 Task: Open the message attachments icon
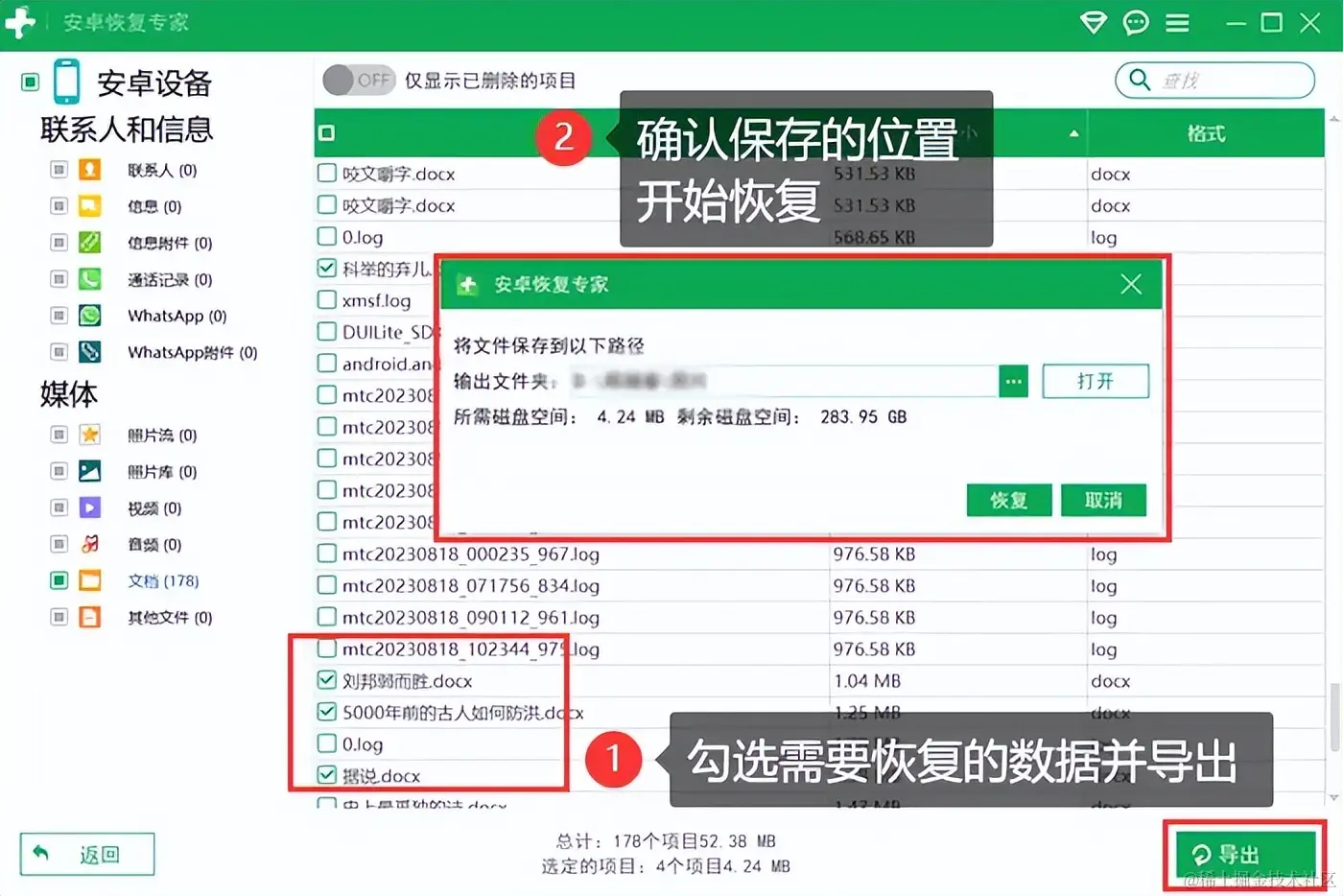point(89,243)
